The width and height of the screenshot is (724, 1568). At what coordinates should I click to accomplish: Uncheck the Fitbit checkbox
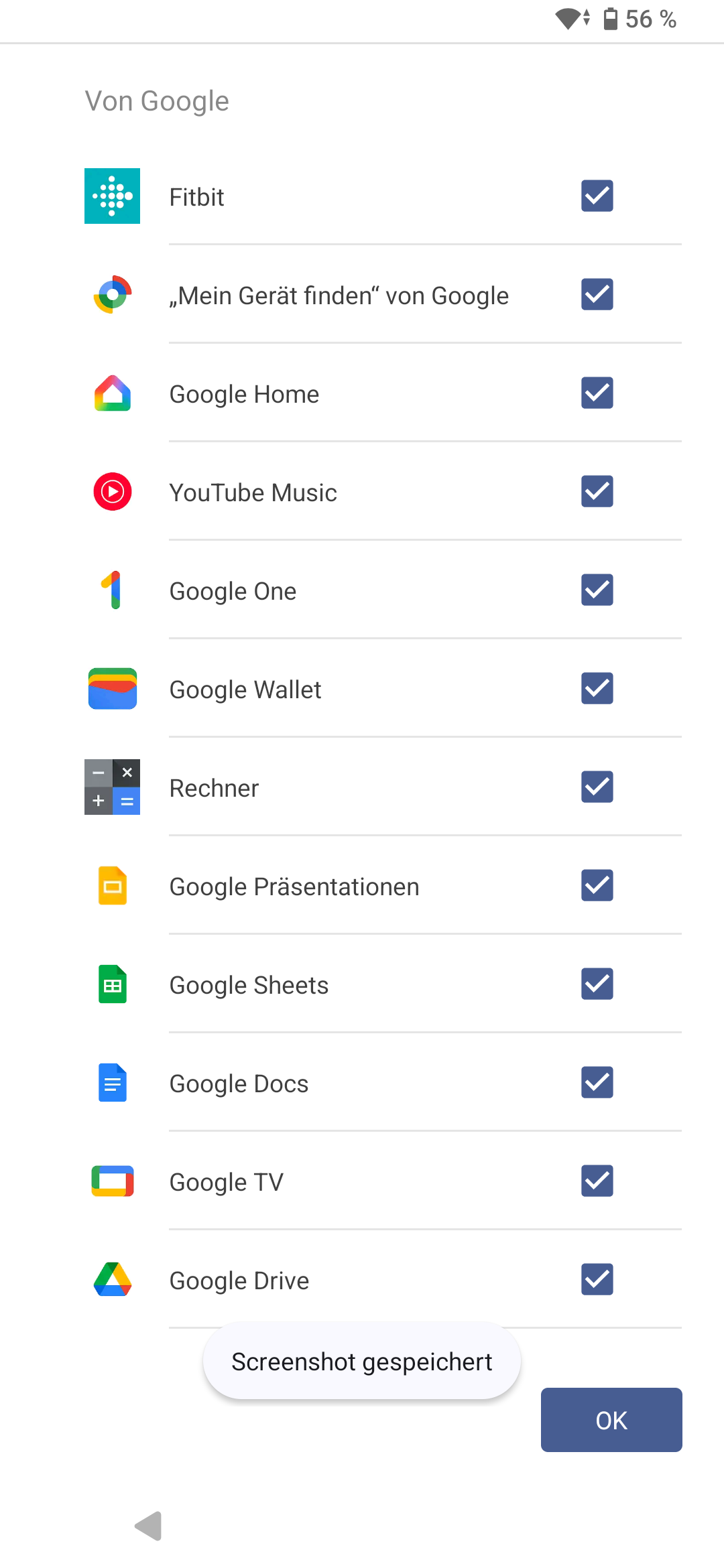[x=597, y=196]
